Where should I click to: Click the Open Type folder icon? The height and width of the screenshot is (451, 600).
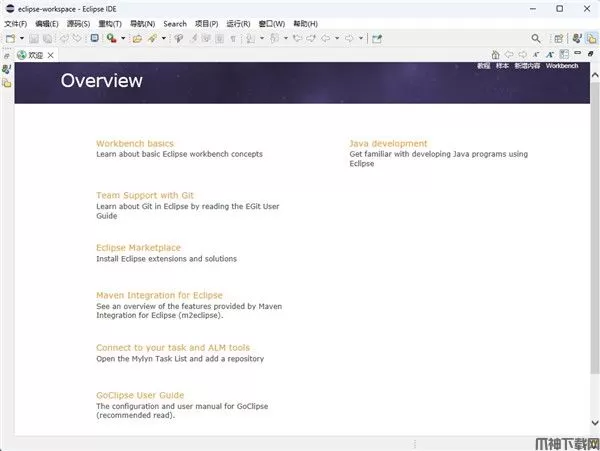[137, 38]
